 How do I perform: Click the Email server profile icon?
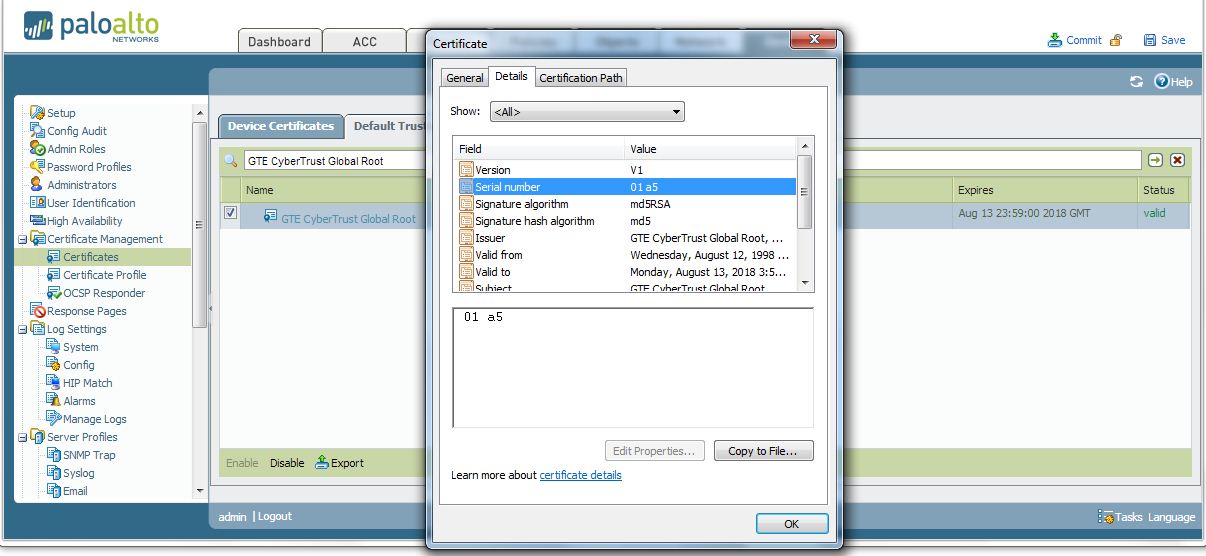tap(54, 491)
